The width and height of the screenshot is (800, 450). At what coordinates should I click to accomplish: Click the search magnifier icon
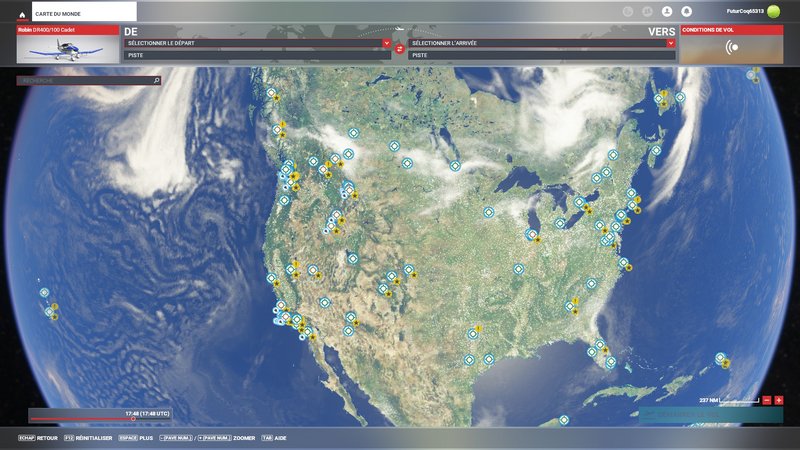(157, 81)
